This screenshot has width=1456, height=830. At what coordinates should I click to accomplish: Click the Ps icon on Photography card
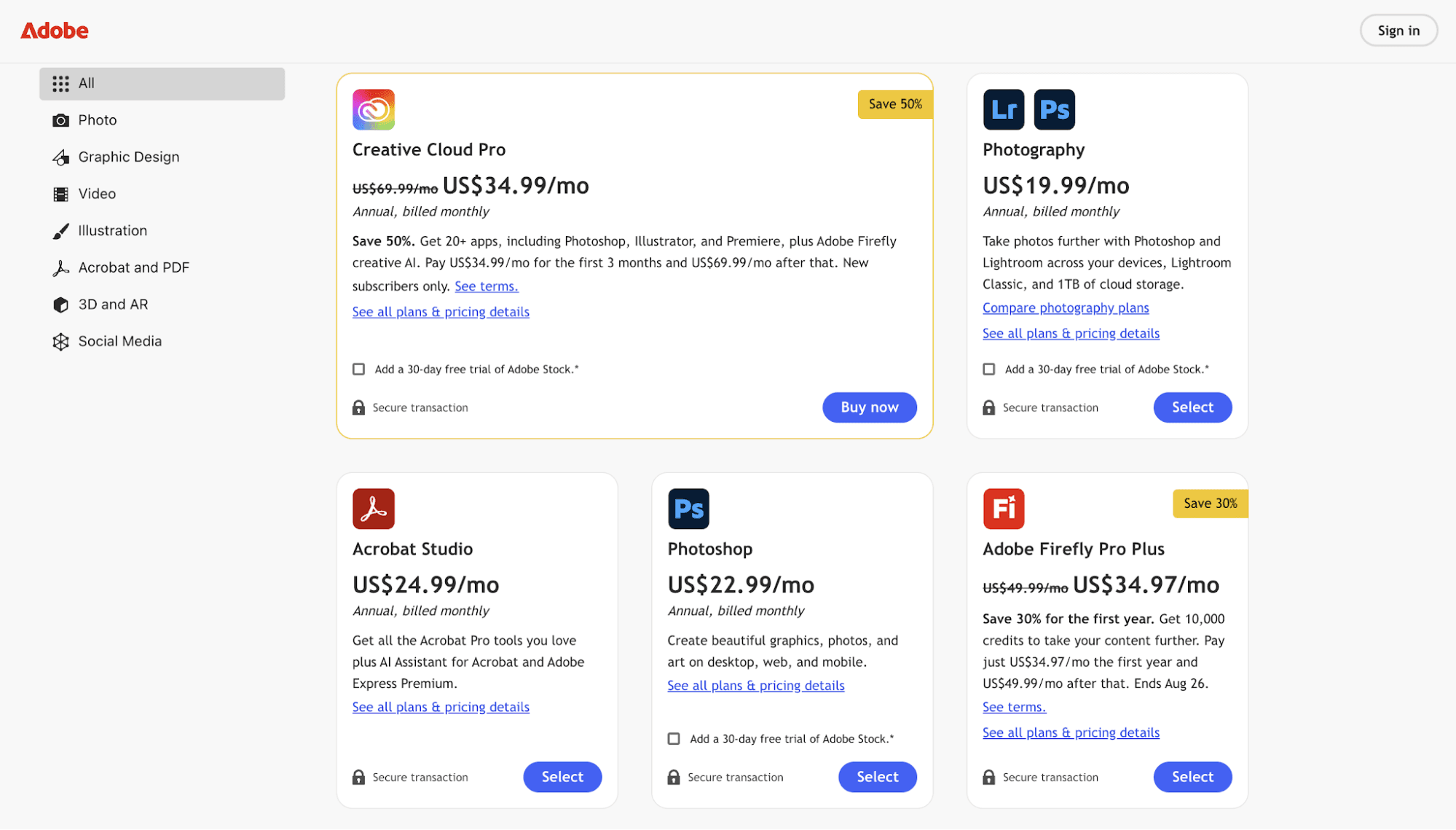[x=1055, y=109]
